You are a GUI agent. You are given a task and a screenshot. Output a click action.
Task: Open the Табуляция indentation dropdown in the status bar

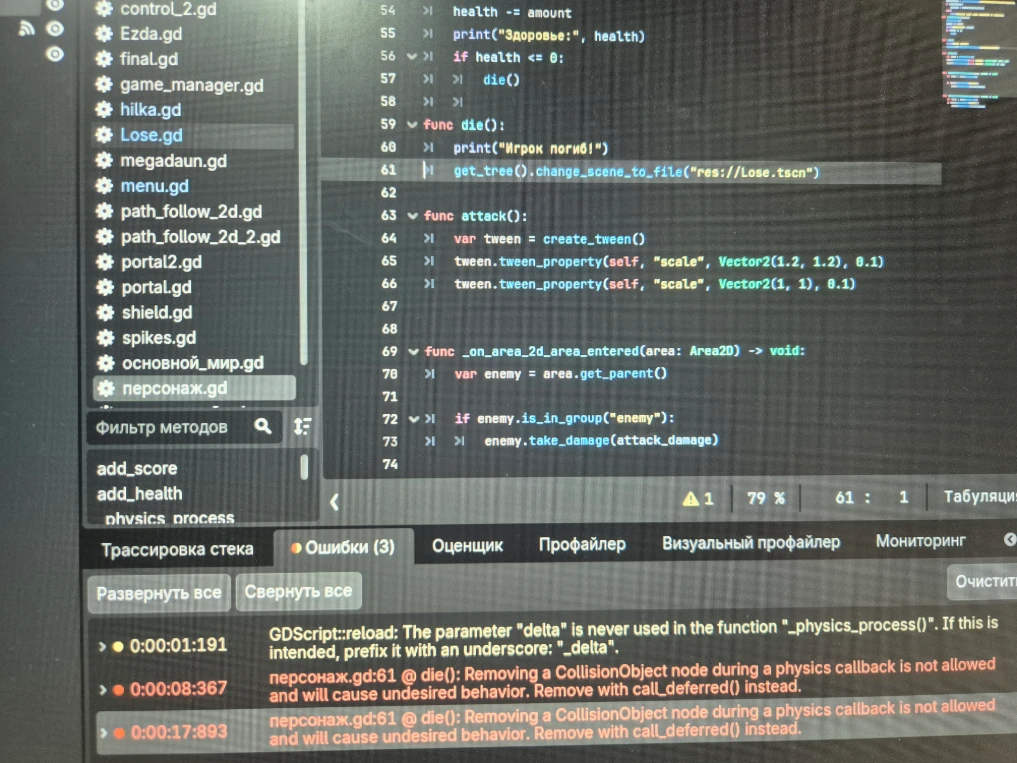point(979,496)
